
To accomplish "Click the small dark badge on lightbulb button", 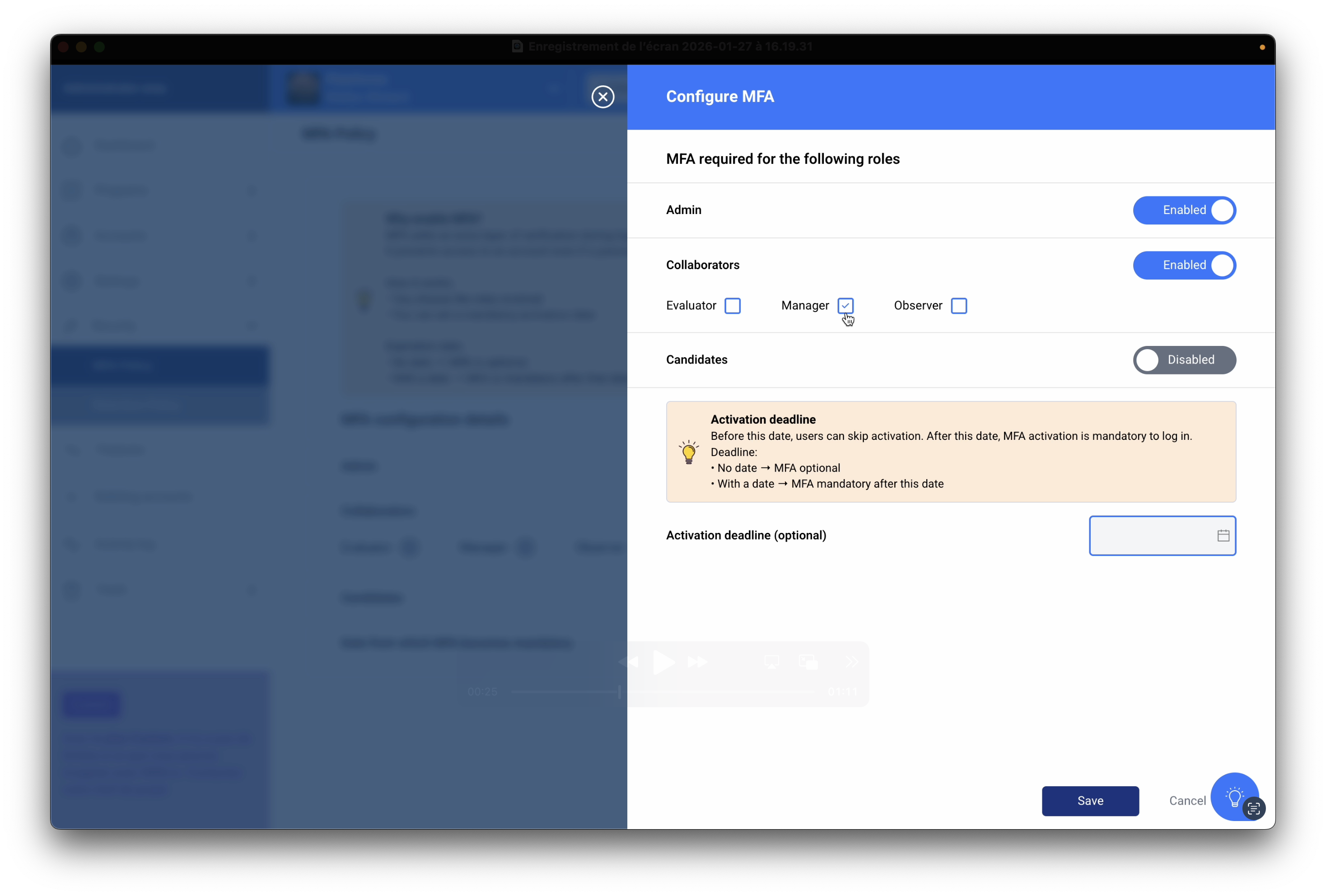I will coord(1254,808).
